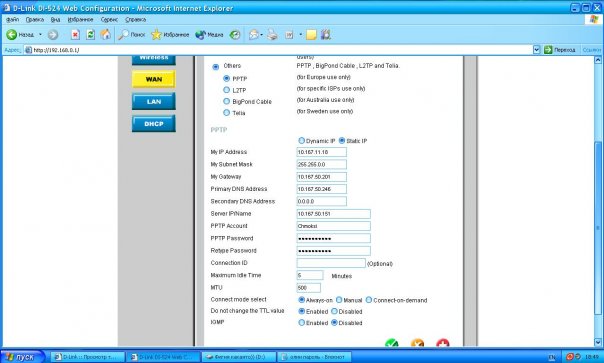Open the Media (Медиа) panel
Viewport: 604px width, 363px height.
click(209, 35)
